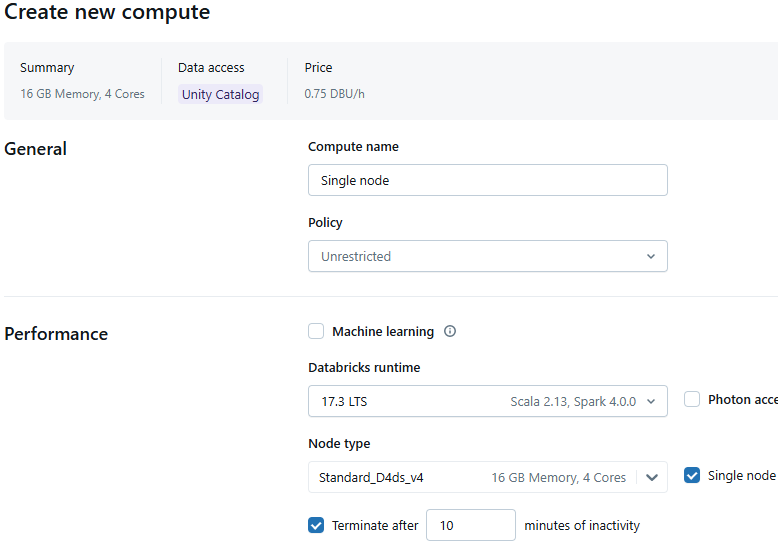This screenshot has height=549, width=778.
Task: Toggle the Photon acceleration checkbox
Action: tap(692, 400)
